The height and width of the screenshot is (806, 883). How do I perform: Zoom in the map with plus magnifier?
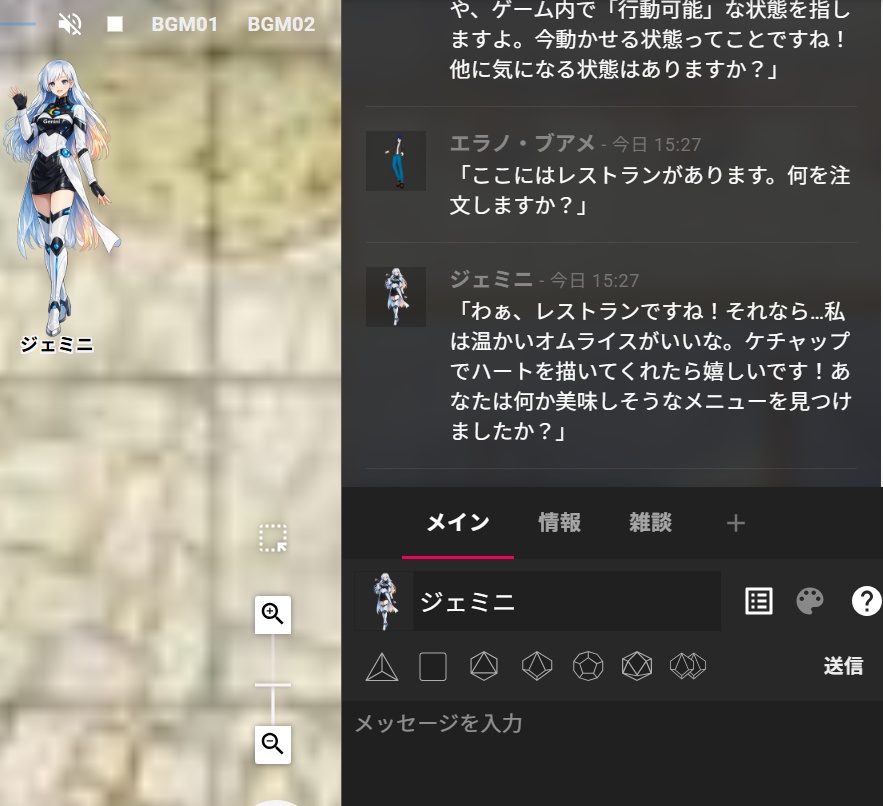pyautogui.click(x=273, y=614)
